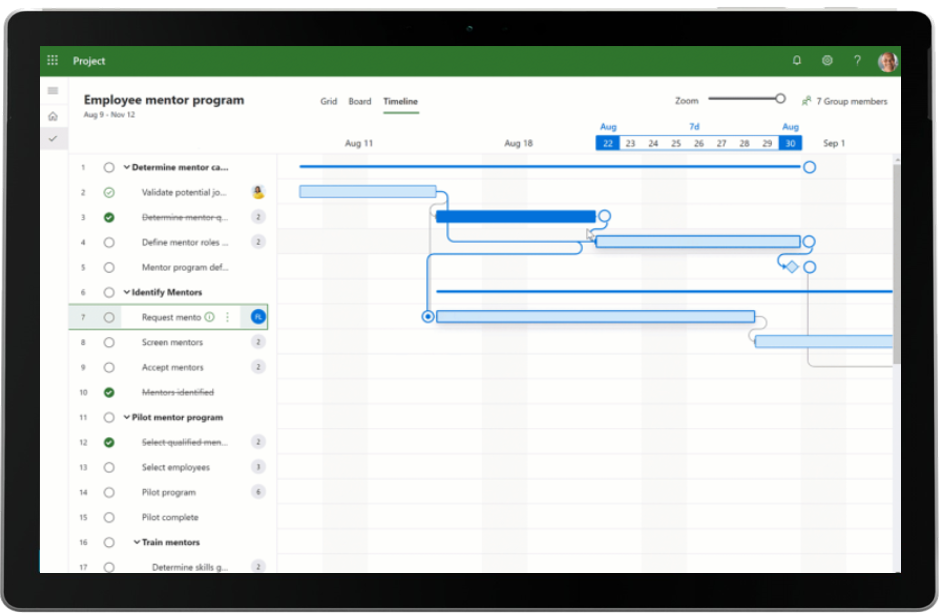Click the help question mark icon
This screenshot has height=615, width=939.
[x=857, y=61]
